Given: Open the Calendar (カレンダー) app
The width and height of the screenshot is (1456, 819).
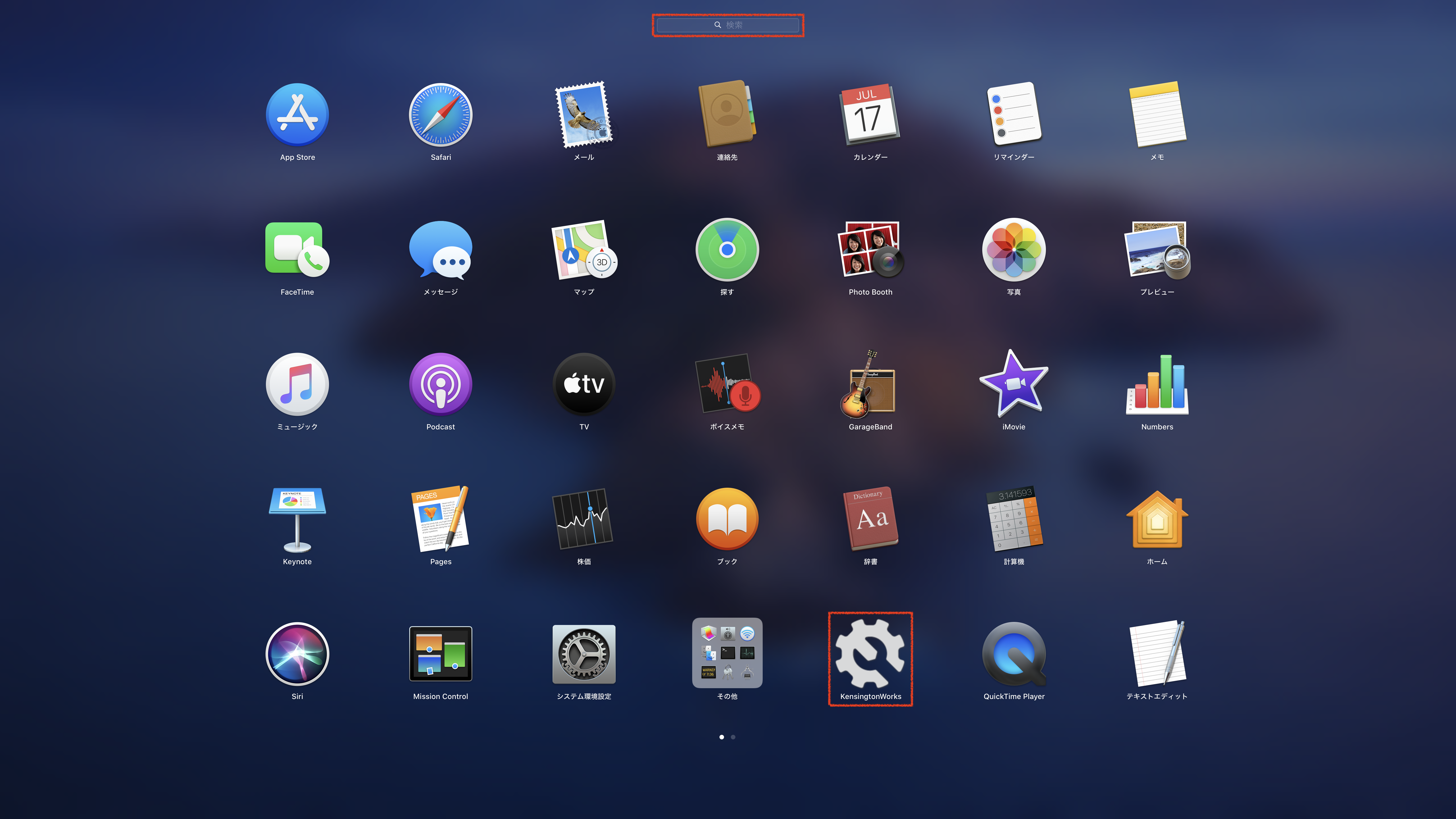Looking at the screenshot, I should tap(870, 115).
